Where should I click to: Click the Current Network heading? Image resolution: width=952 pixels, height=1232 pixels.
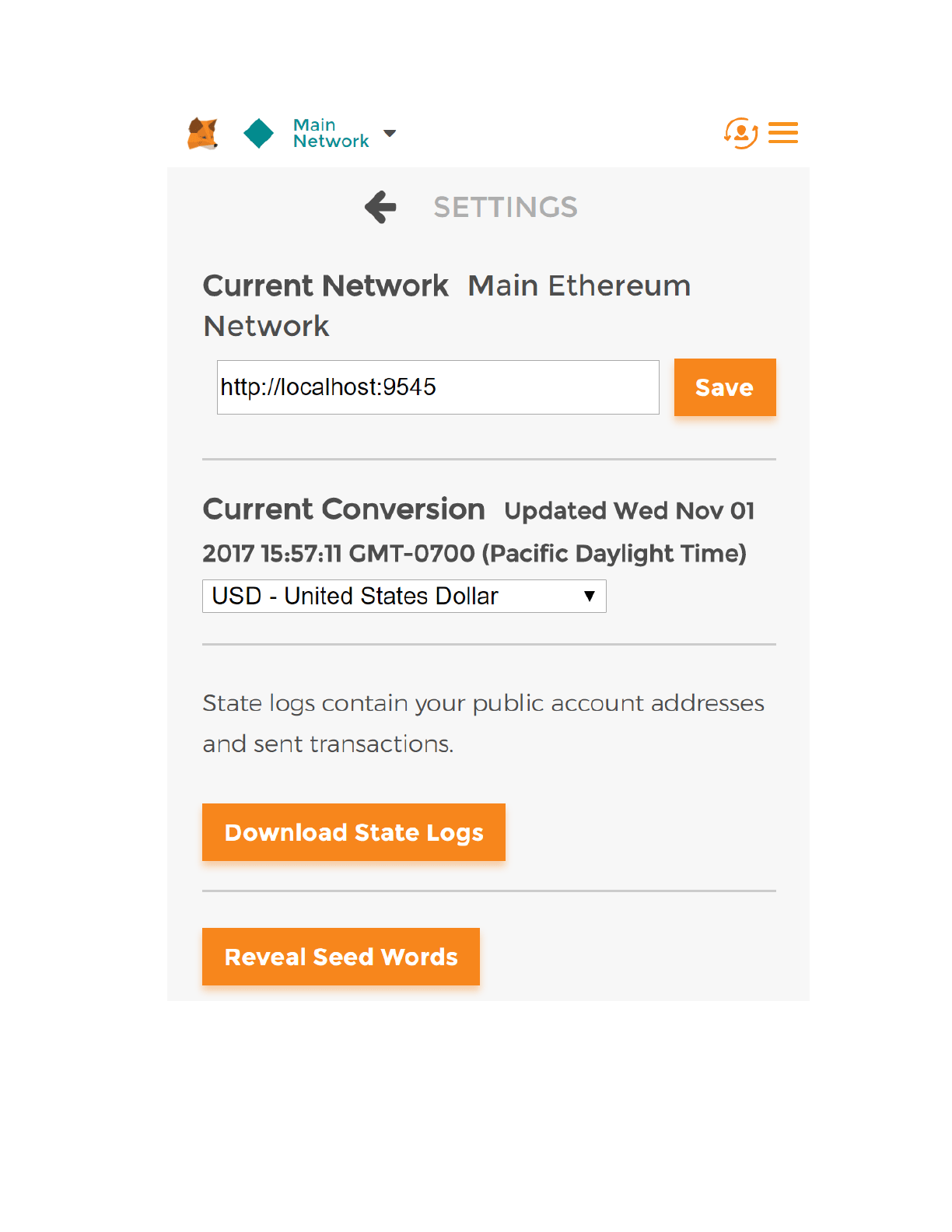326,286
